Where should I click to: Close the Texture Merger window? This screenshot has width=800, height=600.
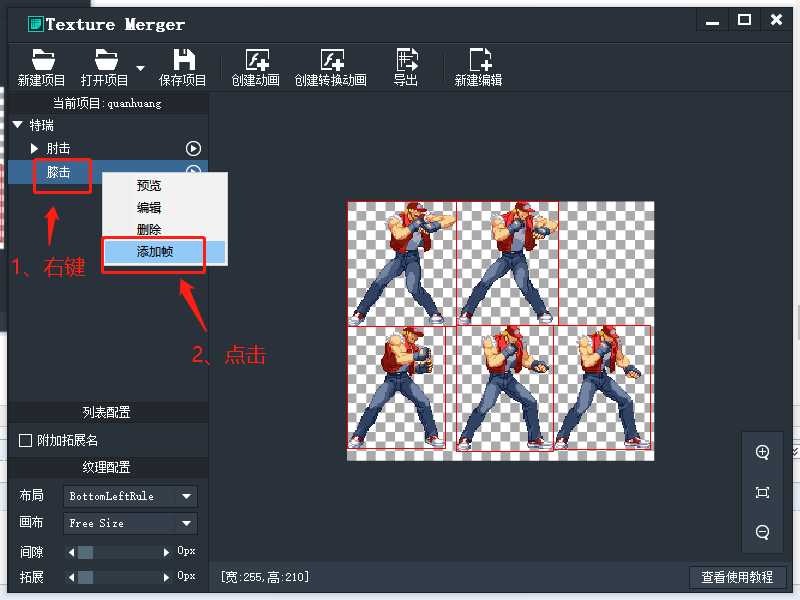pos(776,20)
